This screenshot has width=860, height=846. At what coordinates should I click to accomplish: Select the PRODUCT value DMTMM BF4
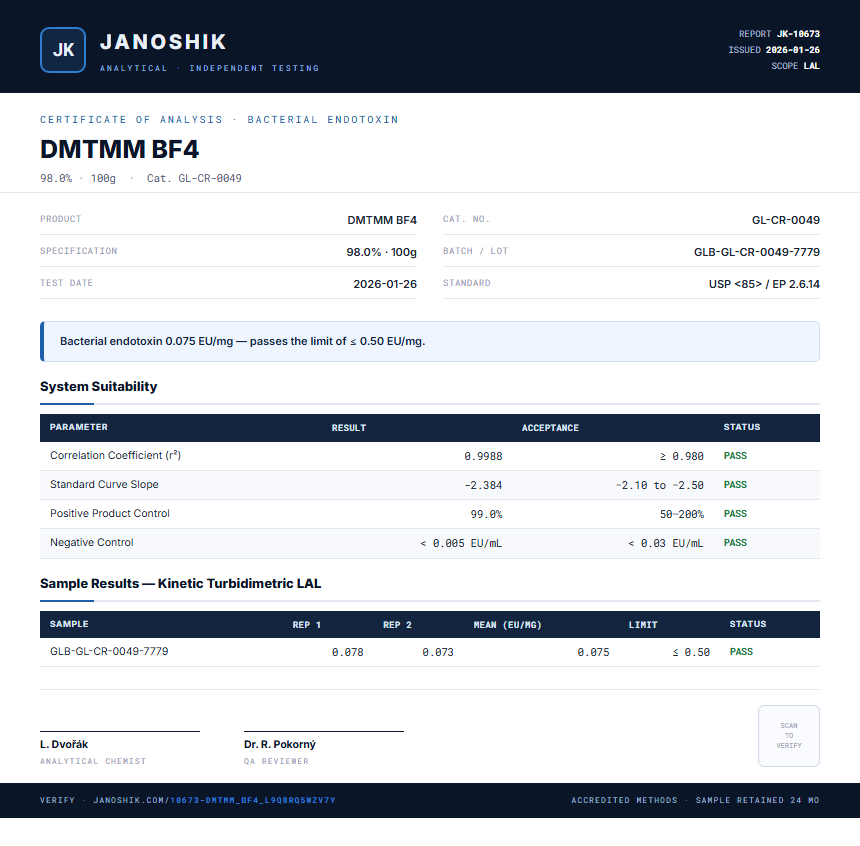382,220
